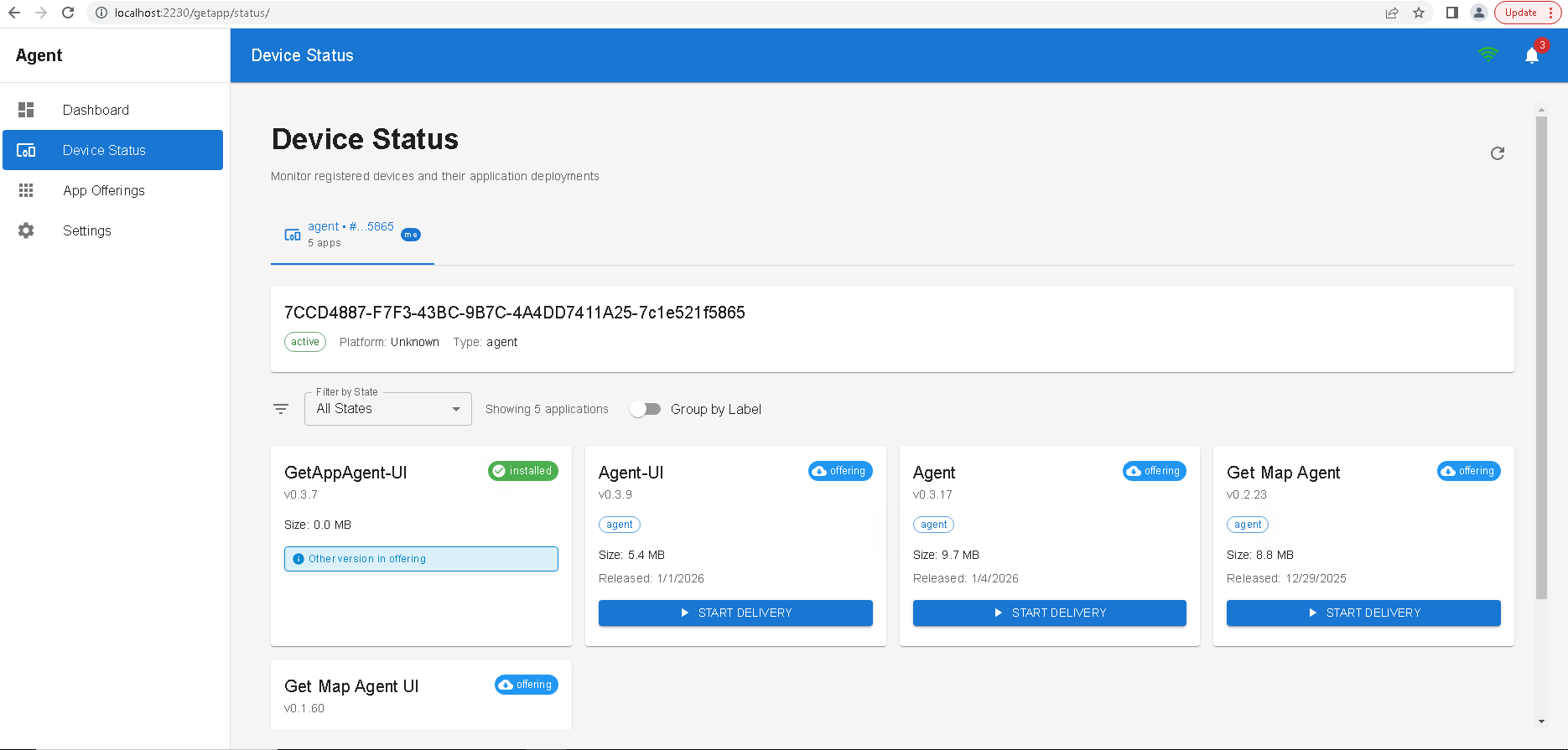Start delivery for Agent-UI
The width and height of the screenshot is (1568, 750).
[x=735, y=613]
